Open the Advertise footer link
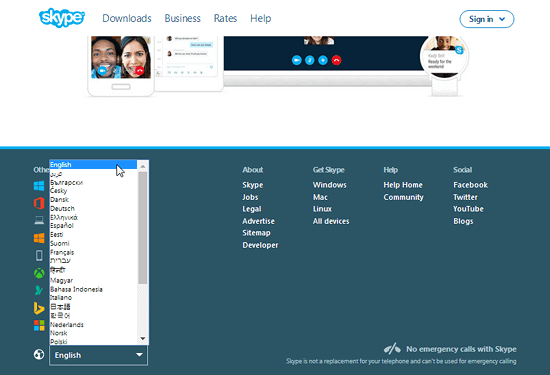The height and width of the screenshot is (375, 550). click(x=258, y=221)
